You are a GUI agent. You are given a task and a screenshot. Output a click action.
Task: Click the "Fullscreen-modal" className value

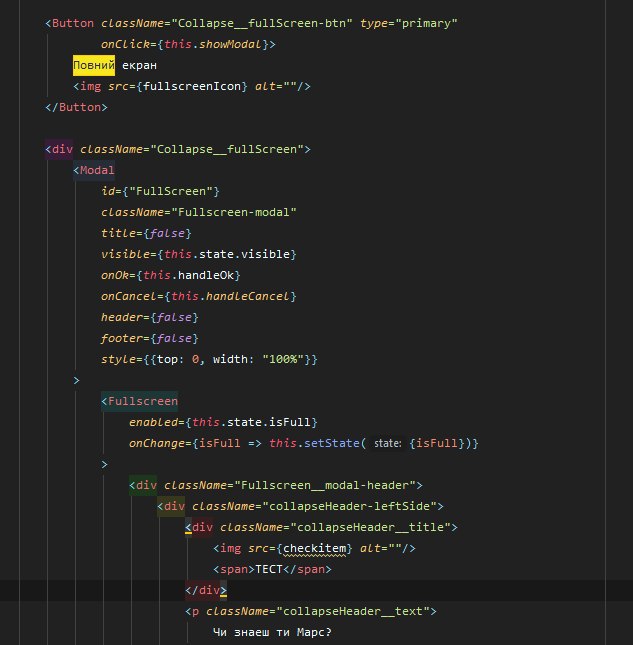[234, 212]
